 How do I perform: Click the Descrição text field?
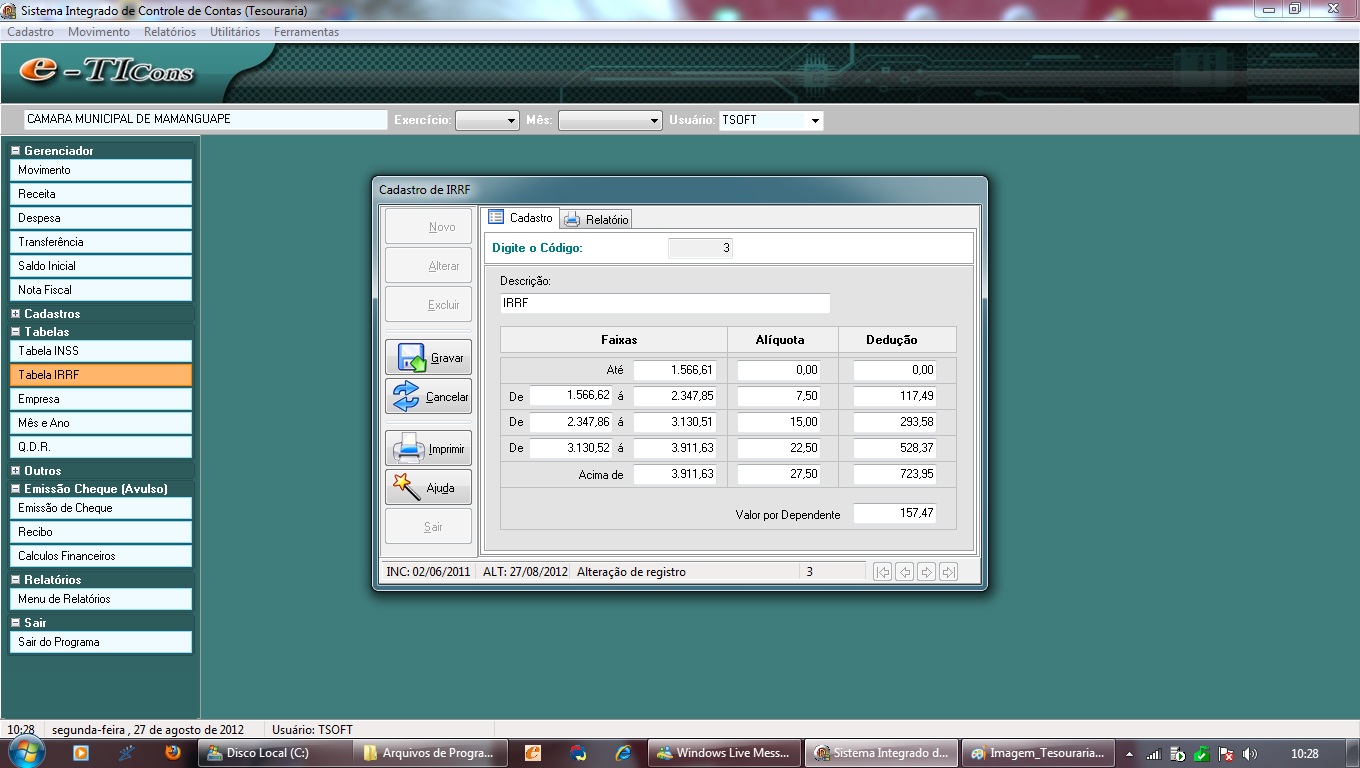pos(664,303)
